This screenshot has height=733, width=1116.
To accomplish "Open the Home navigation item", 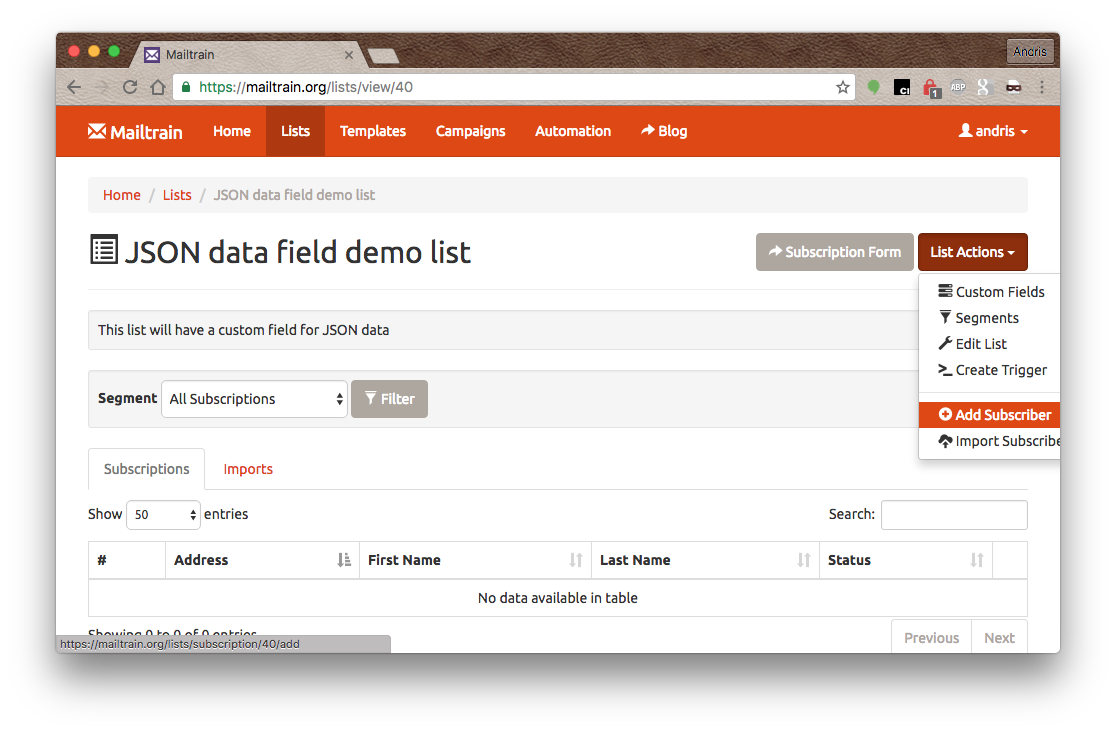I will tap(232, 131).
